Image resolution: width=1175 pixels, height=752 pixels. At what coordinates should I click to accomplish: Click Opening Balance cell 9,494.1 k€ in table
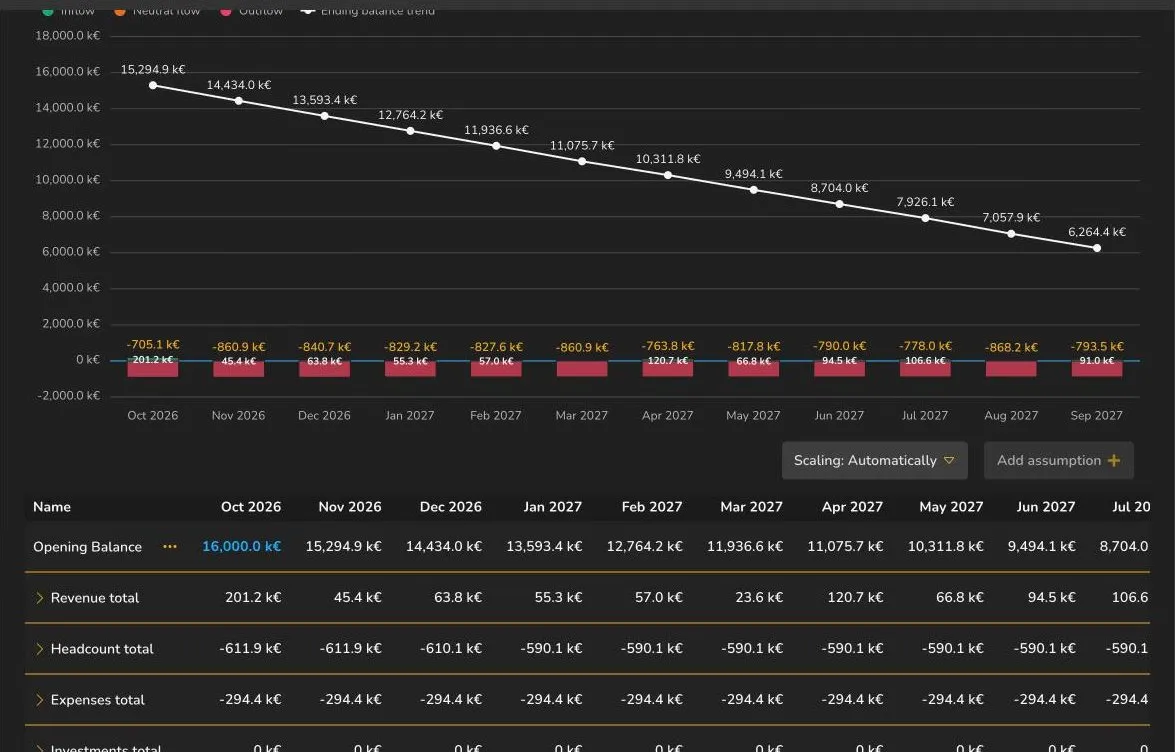tap(1041, 547)
